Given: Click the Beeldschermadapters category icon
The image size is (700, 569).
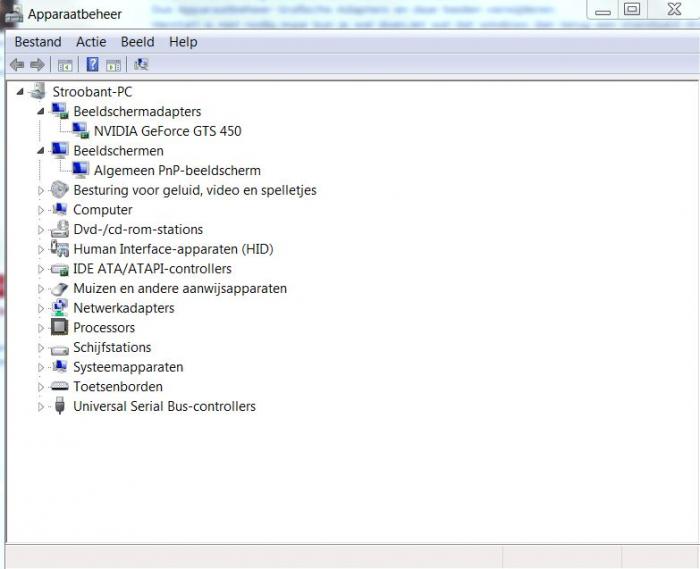Looking at the screenshot, I should [x=59, y=111].
